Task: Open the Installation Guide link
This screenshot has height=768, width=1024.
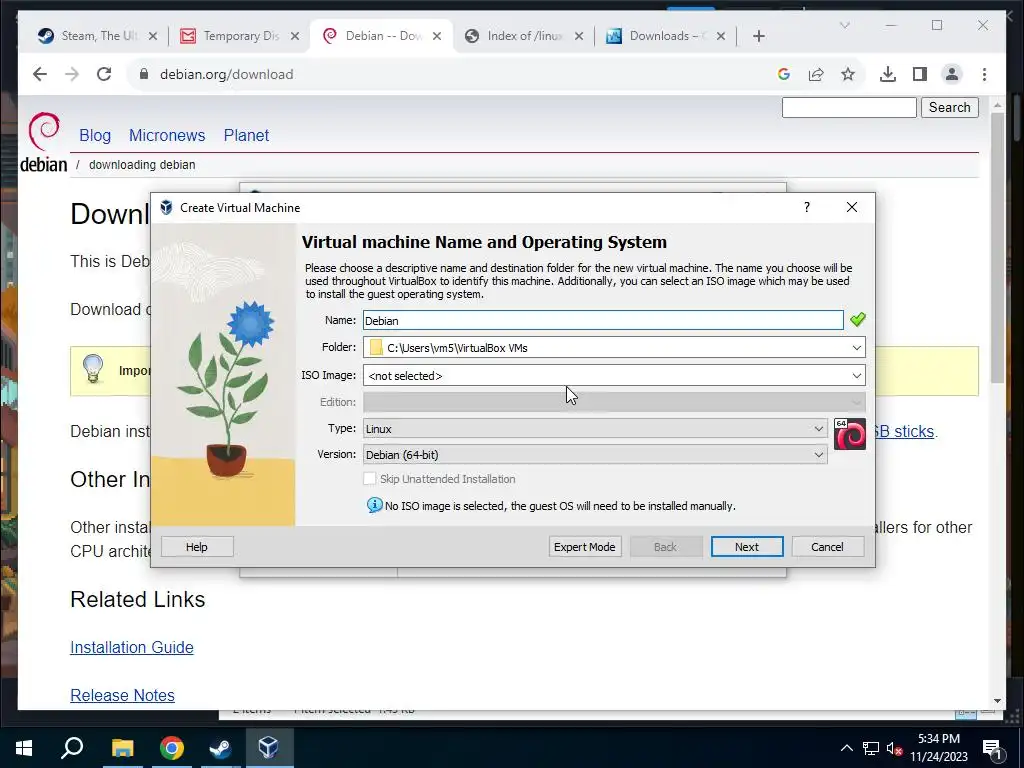Action: click(132, 647)
